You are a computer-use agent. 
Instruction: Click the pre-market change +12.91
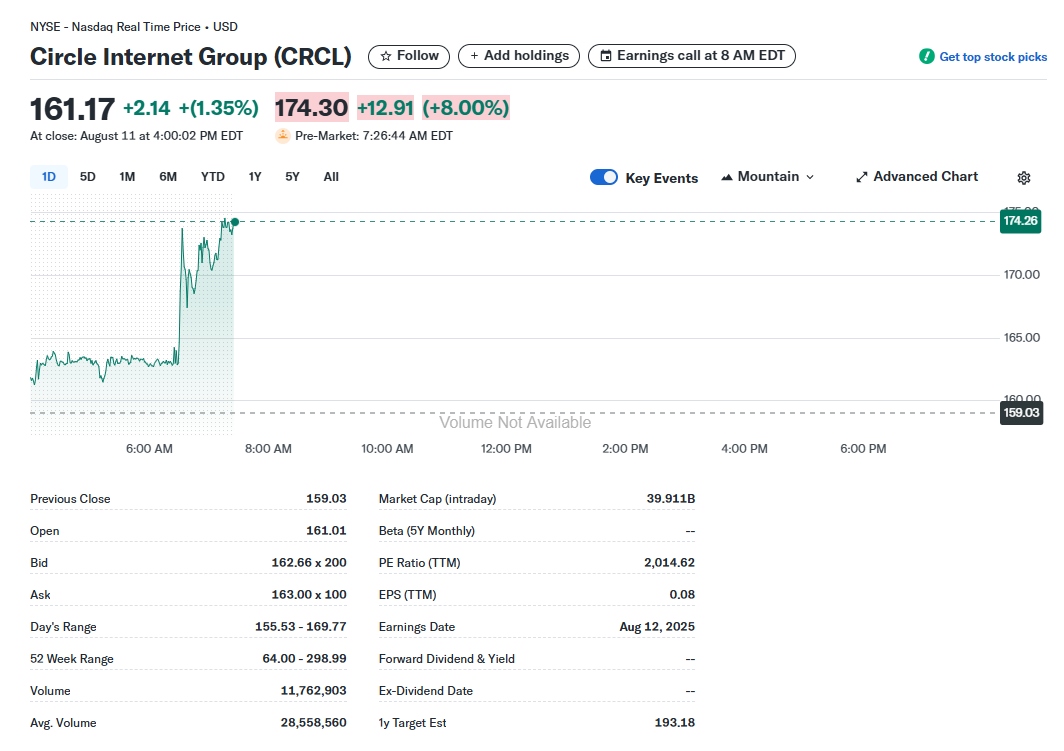[x=385, y=108]
